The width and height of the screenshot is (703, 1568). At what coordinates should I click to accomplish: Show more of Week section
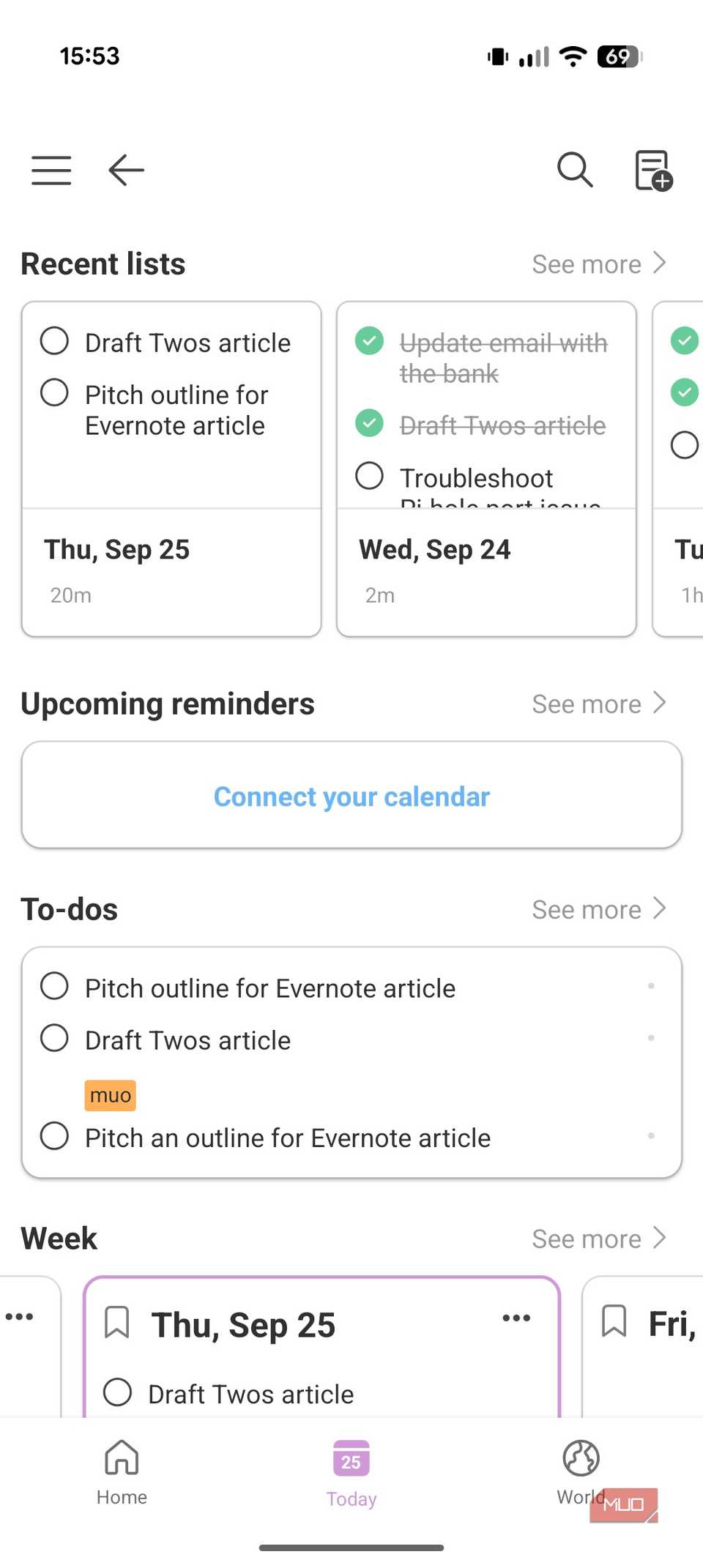(598, 1239)
